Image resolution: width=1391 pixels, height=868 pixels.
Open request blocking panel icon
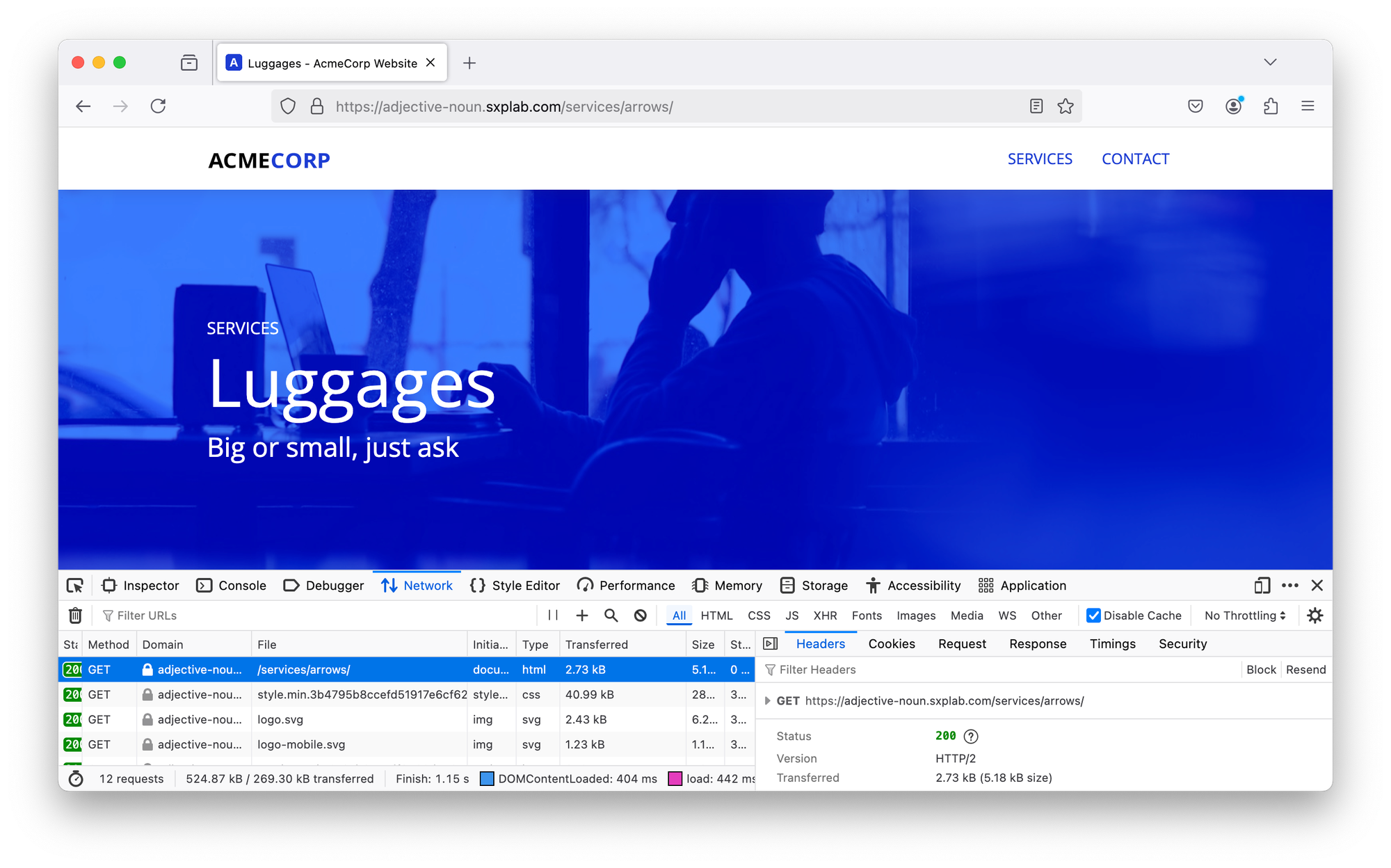click(641, 616)
